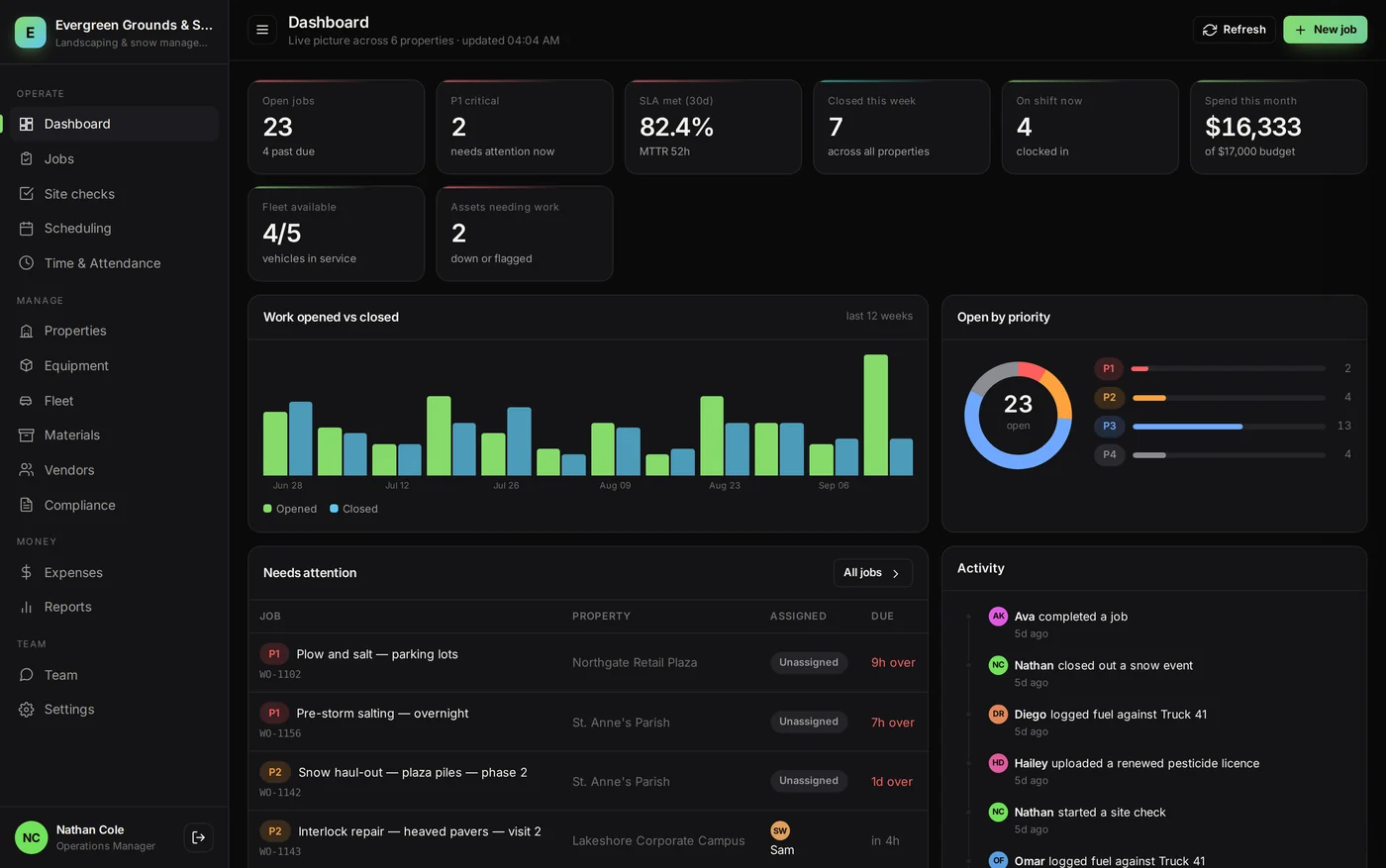Screen dimensions: 1386x868
Task: Click the green Opened legend swatch
Action: coord(267,509)
